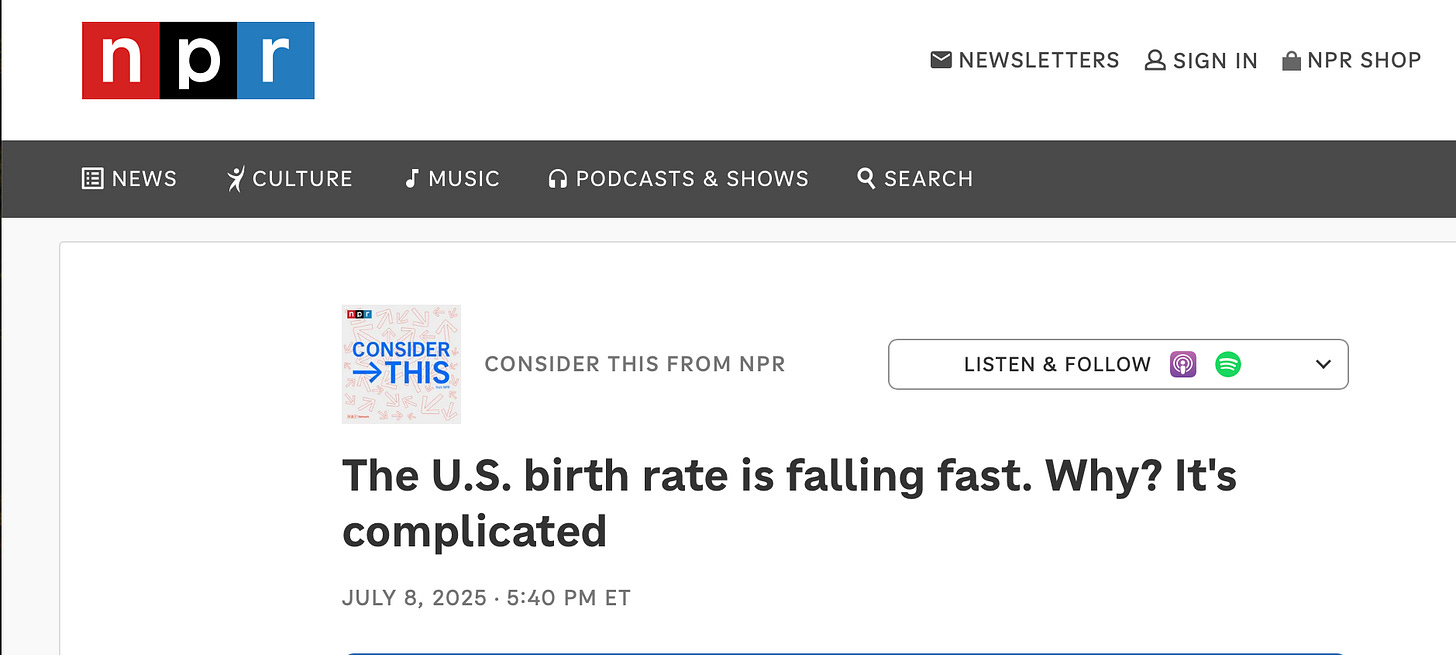Screen dimensions: 1456x655
Task: Click the newsletters envelope icon
Action: [x=941, y=60]
